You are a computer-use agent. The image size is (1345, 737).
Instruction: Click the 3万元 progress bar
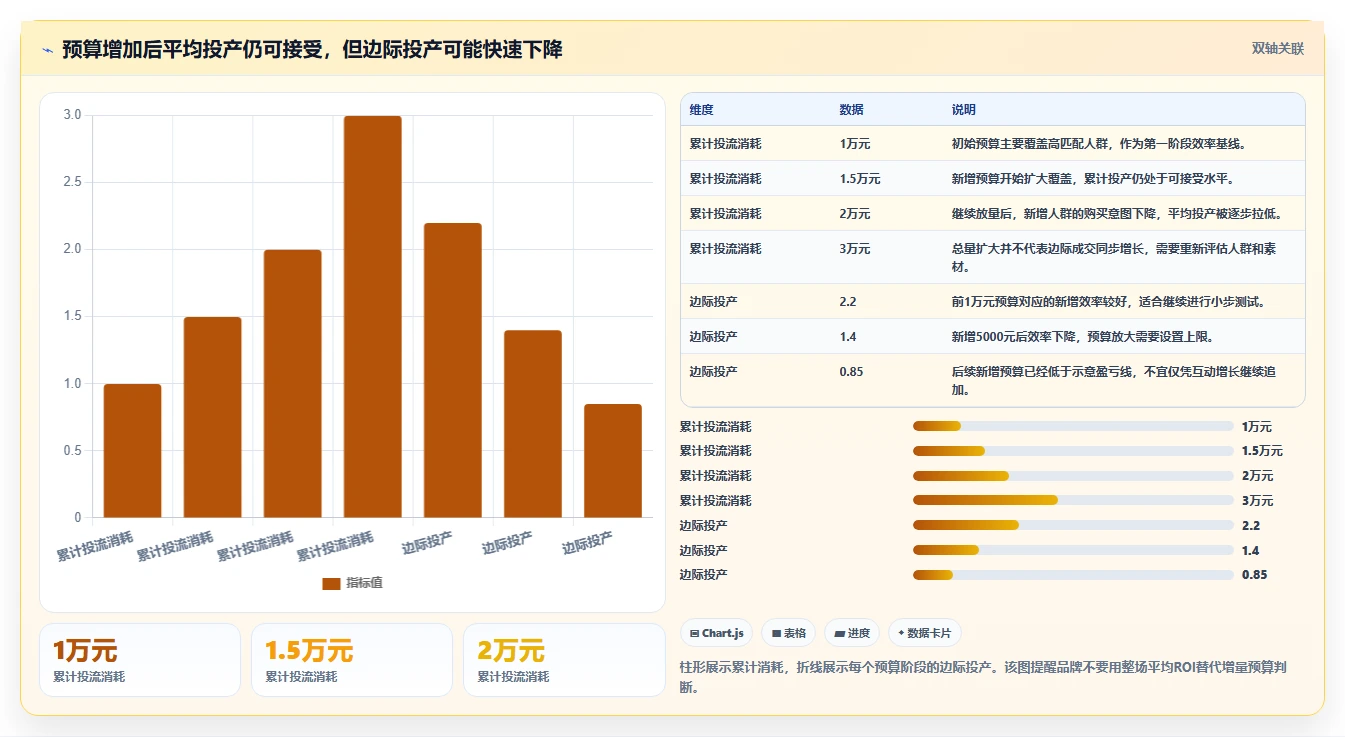pos(1073,500)
